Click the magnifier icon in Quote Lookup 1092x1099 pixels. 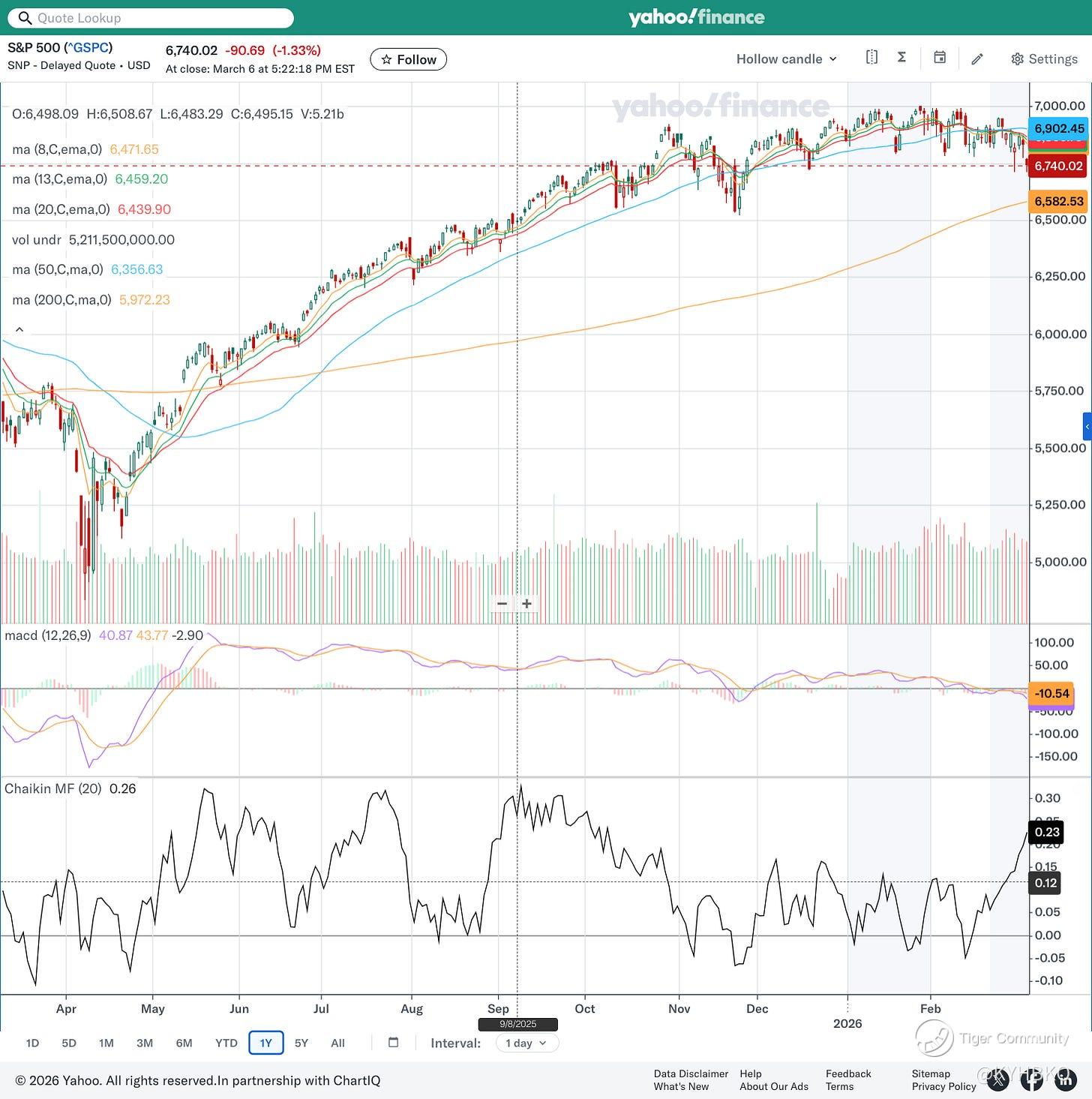[25, 18]
